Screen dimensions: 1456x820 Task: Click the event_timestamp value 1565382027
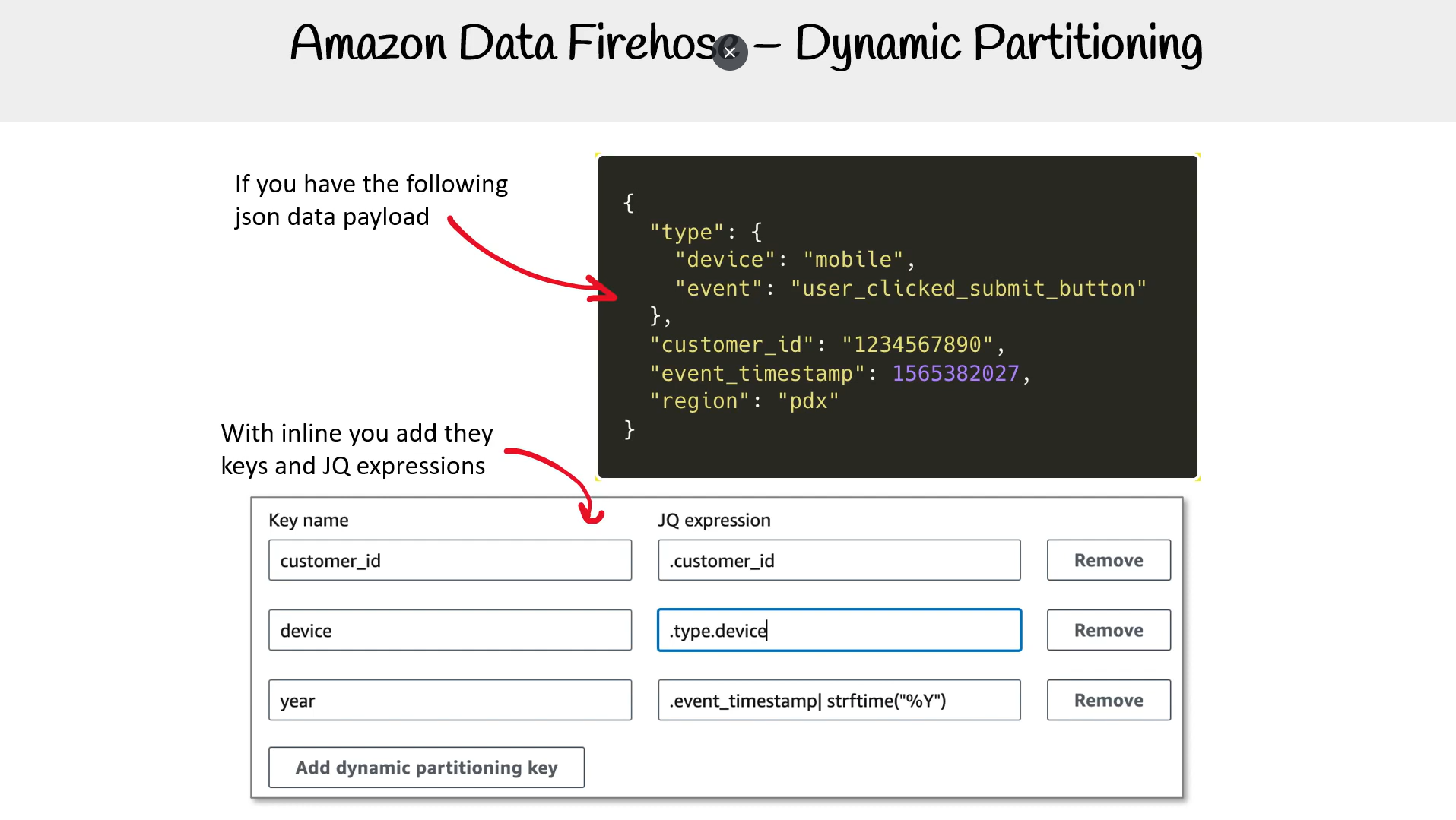[x=956, y=373]
